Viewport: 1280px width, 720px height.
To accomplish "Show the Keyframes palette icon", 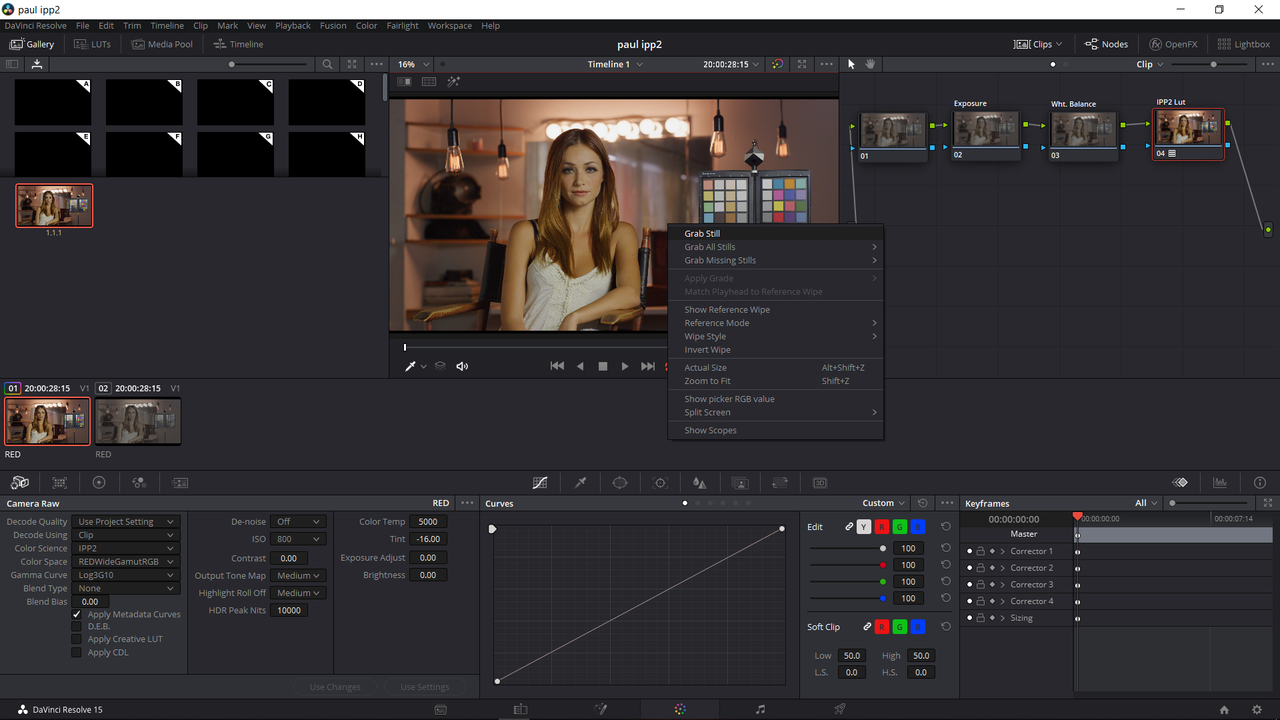I will click(x=1180, y=482).
